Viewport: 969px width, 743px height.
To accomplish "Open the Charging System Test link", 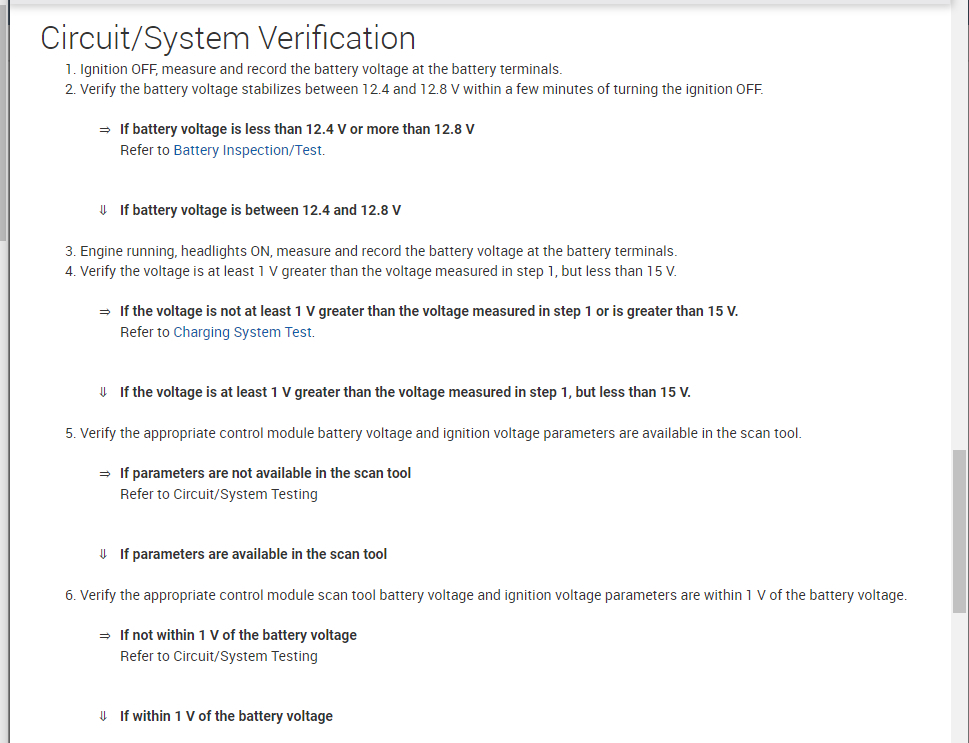I will (243, 332).
